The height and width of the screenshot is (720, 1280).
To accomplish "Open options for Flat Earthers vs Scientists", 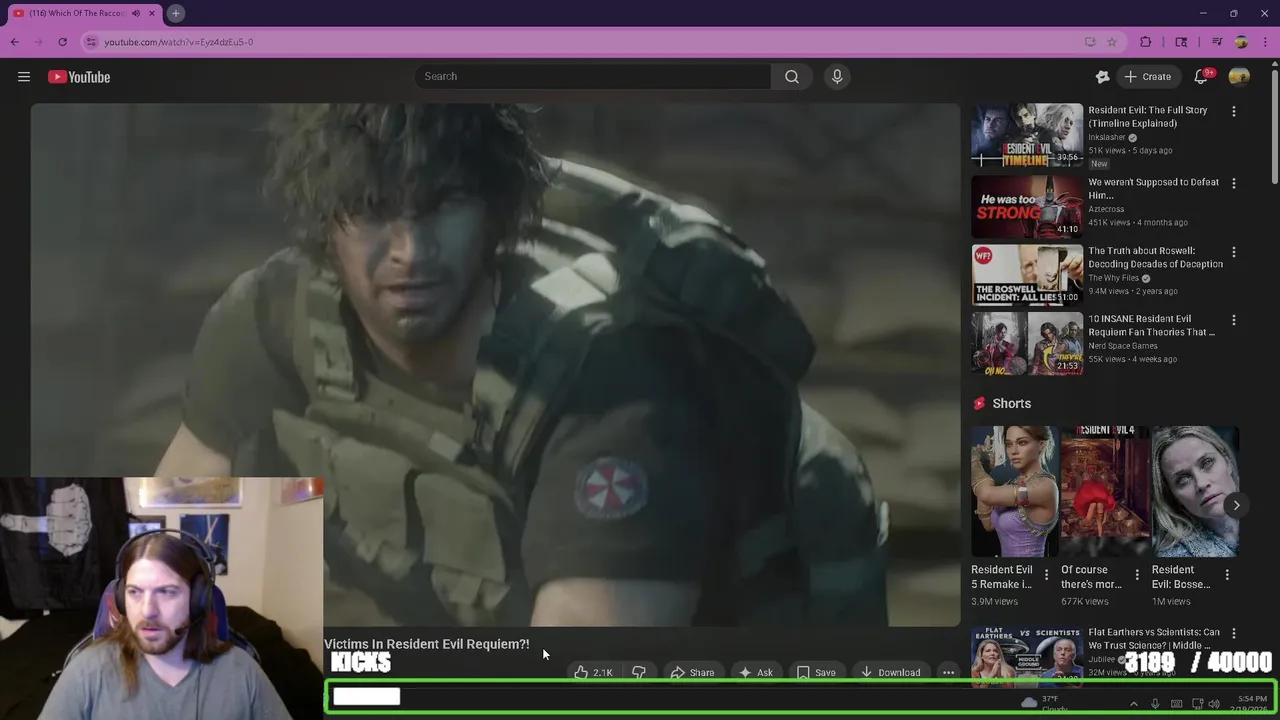I will [1233, 633].
